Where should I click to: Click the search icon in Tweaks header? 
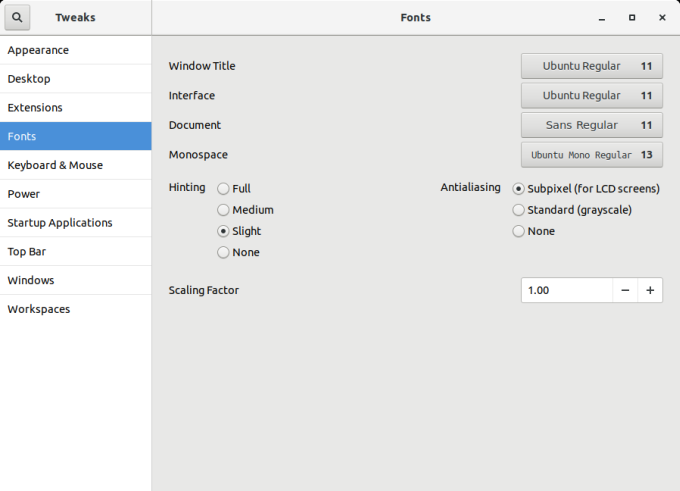[17, 17]
